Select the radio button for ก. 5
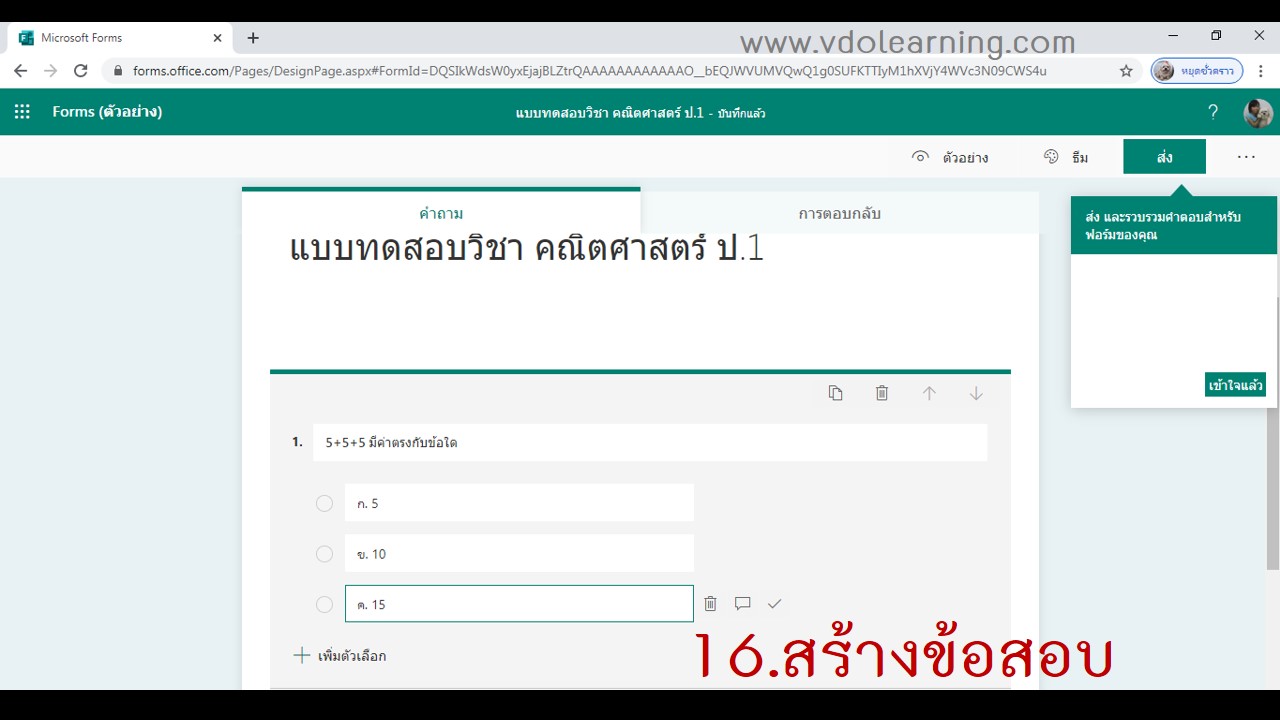 tap(324, 504)
